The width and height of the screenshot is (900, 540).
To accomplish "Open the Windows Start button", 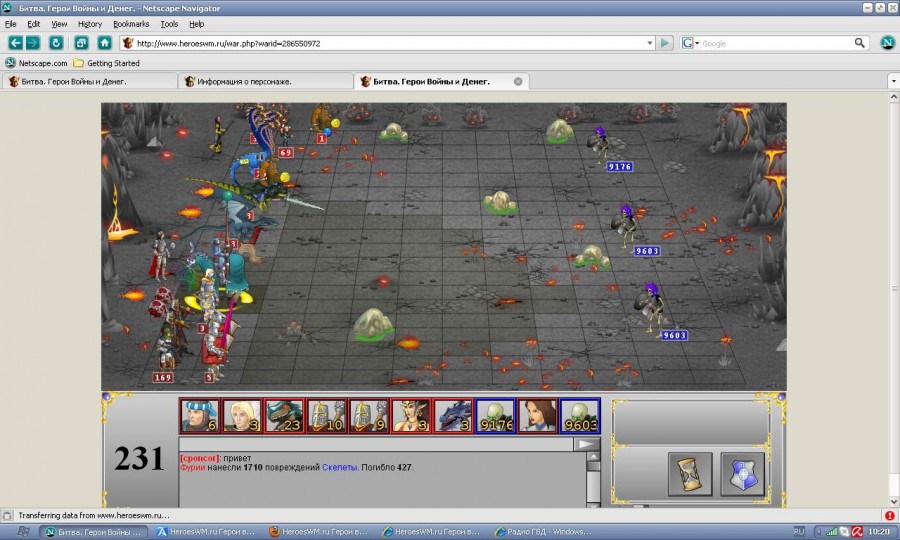I will [x=22, y=532].
